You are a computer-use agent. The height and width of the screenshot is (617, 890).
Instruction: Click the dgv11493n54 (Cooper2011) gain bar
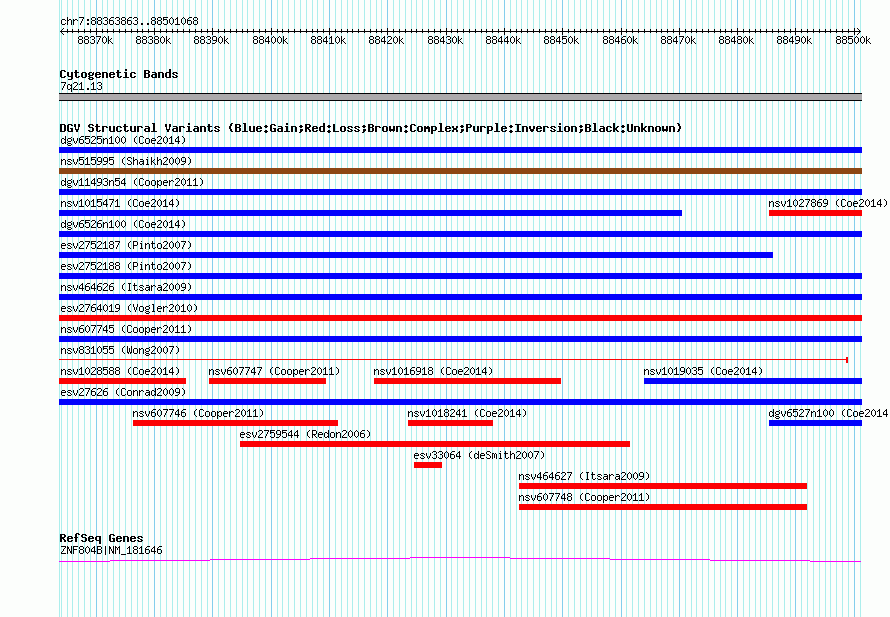click(460, 192)
